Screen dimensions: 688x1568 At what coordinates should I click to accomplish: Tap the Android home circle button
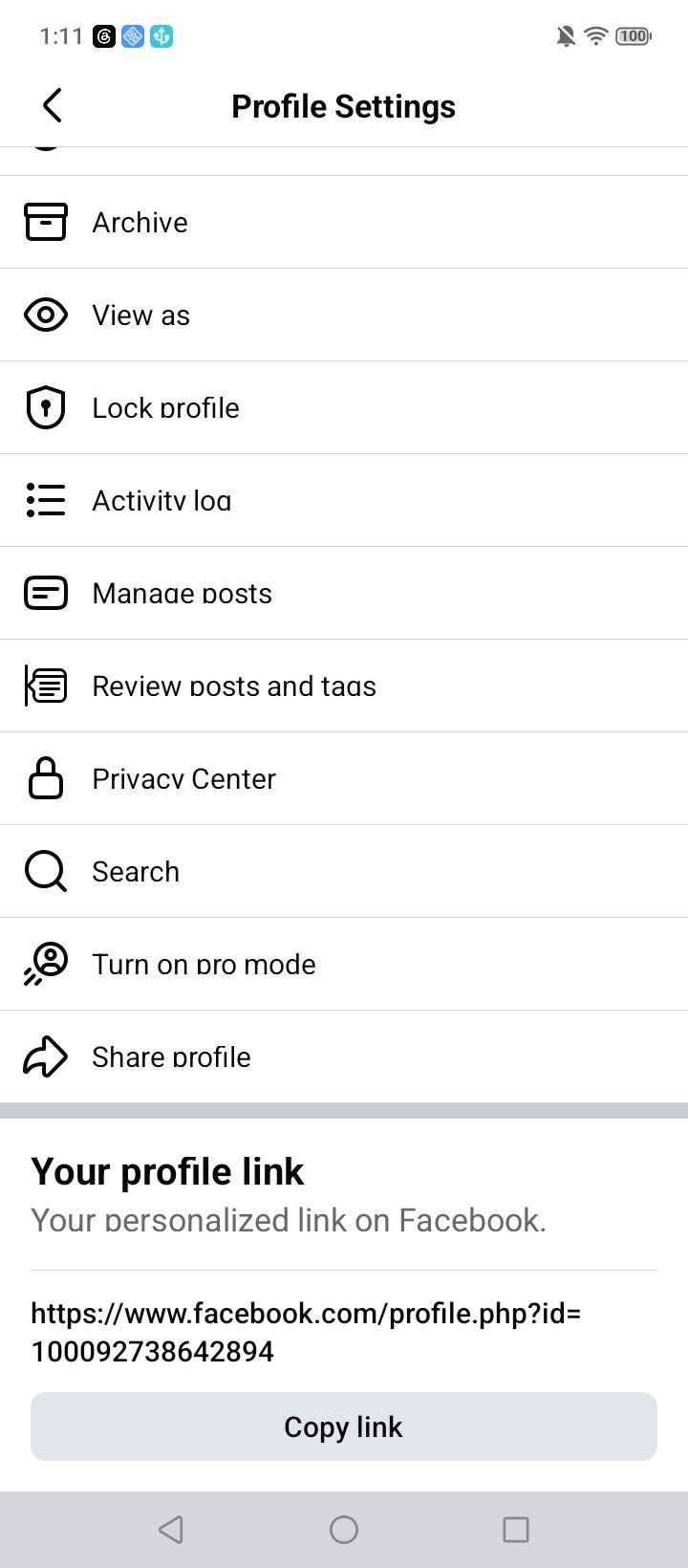click(x=344, y=1530)
